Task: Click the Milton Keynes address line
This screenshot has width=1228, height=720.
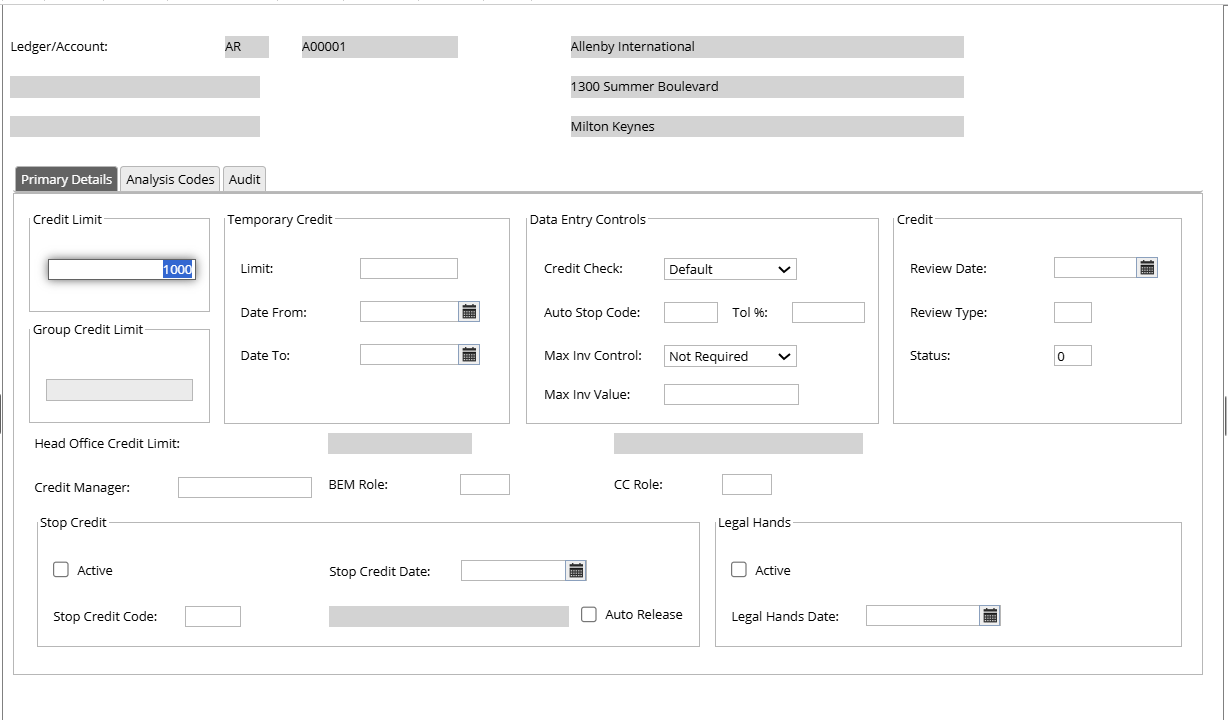Action: pos(766,127)
